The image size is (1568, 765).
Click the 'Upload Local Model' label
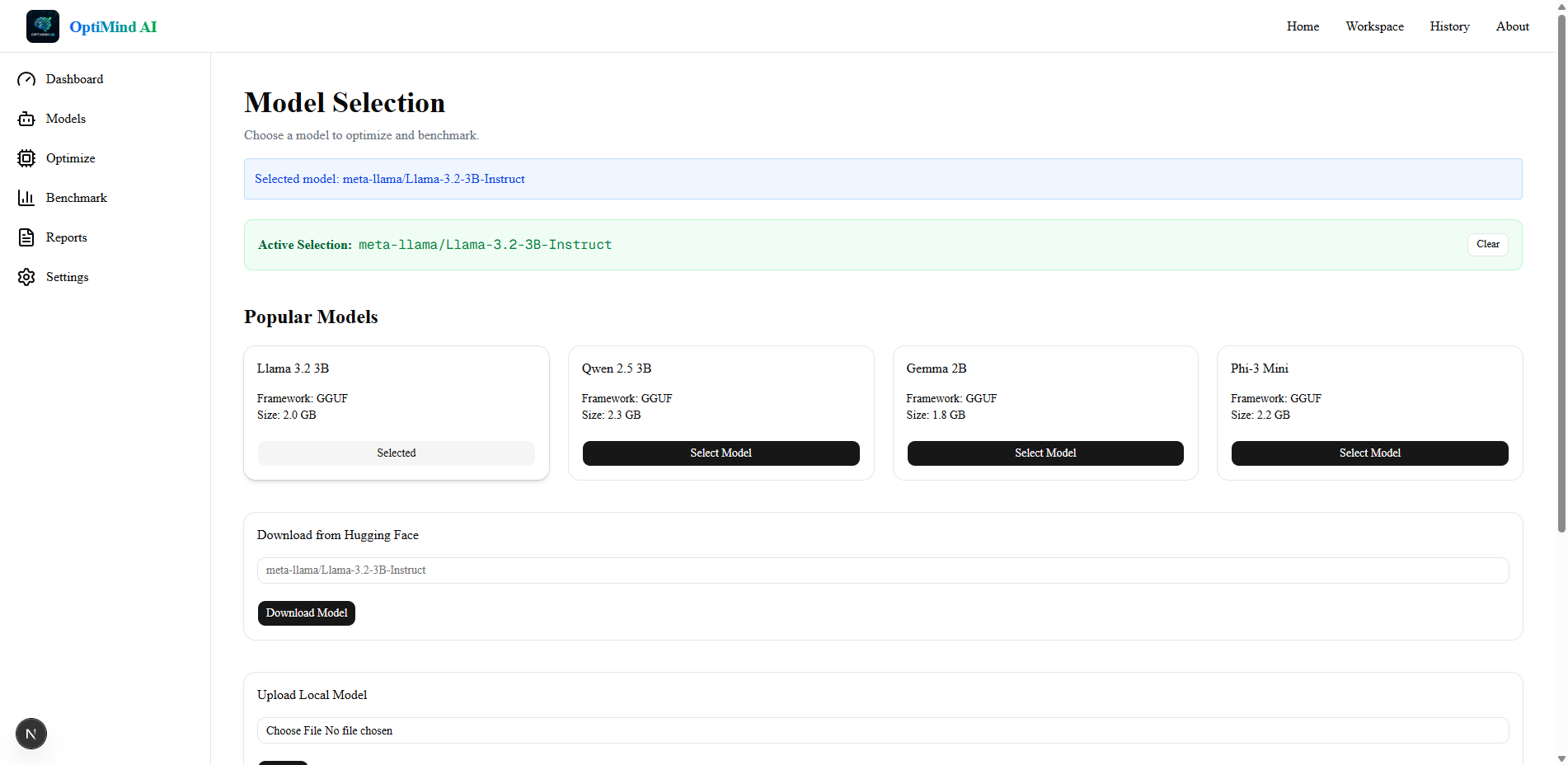point(312,695)
